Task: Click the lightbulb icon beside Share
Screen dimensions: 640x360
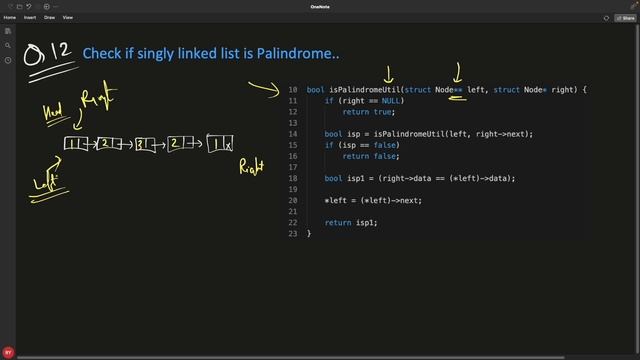Action: pyautogui.click(x=606, y=18)
